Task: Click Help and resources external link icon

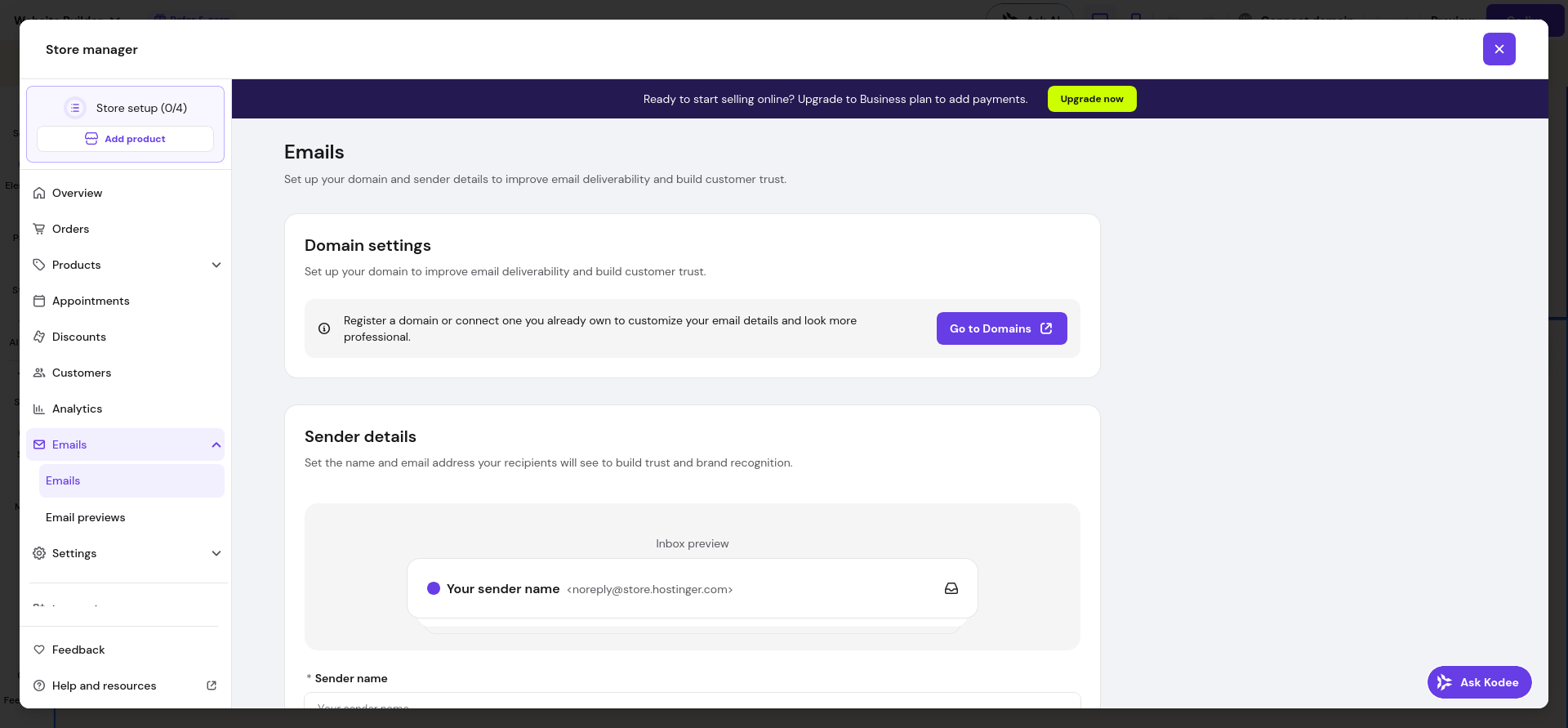Action: [x=212, y=686]
